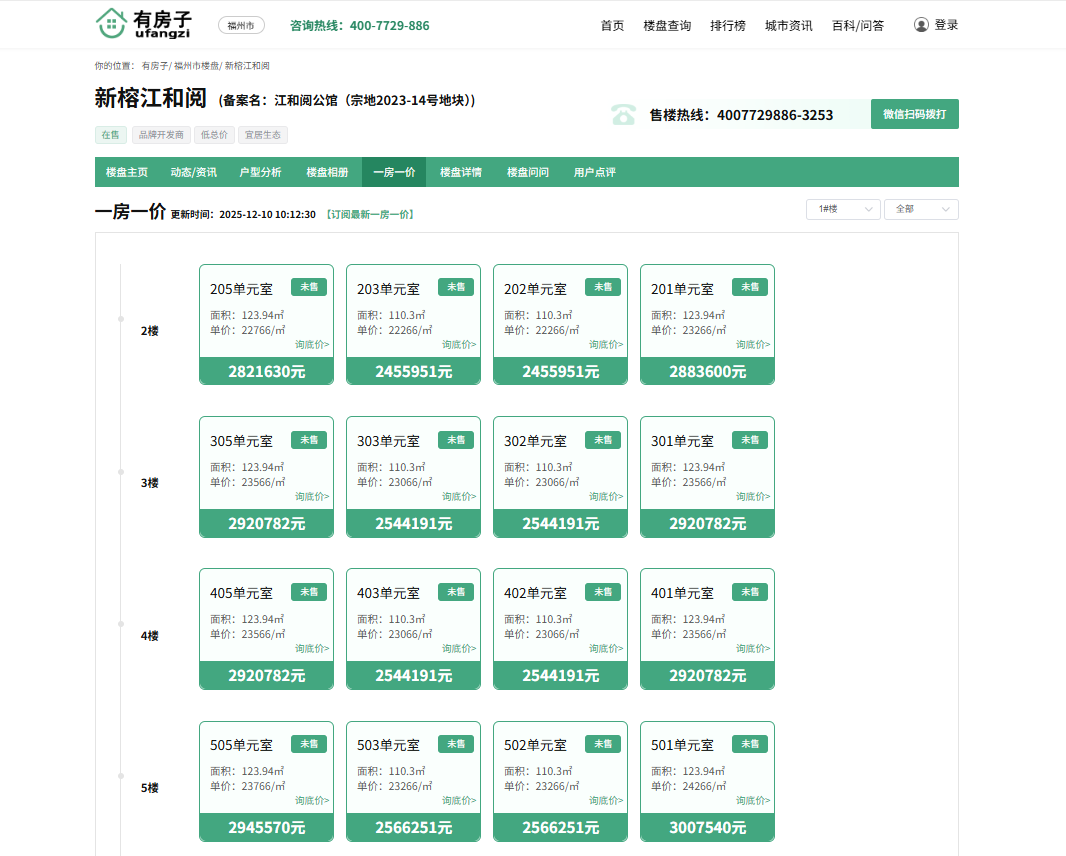
Task: Select the 品牌开发商 tag
Action: tap(161, 135)
